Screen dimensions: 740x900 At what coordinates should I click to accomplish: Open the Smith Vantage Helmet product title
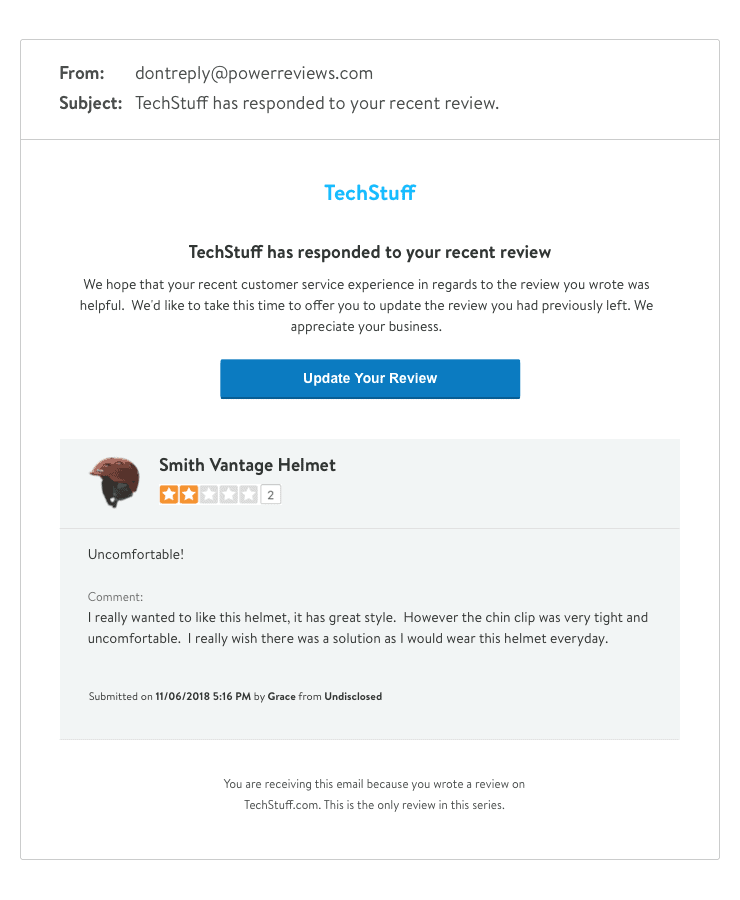pos(247,465)
